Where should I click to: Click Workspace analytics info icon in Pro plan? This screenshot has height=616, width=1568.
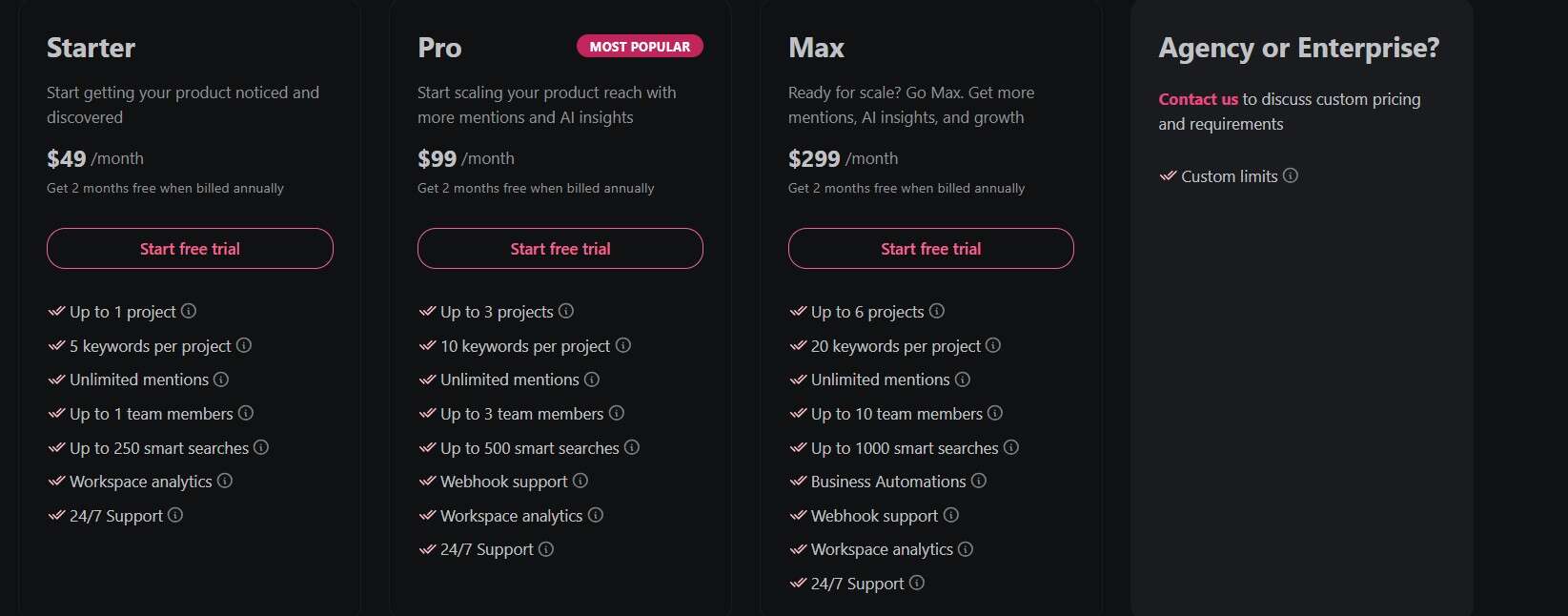(596, 516)
